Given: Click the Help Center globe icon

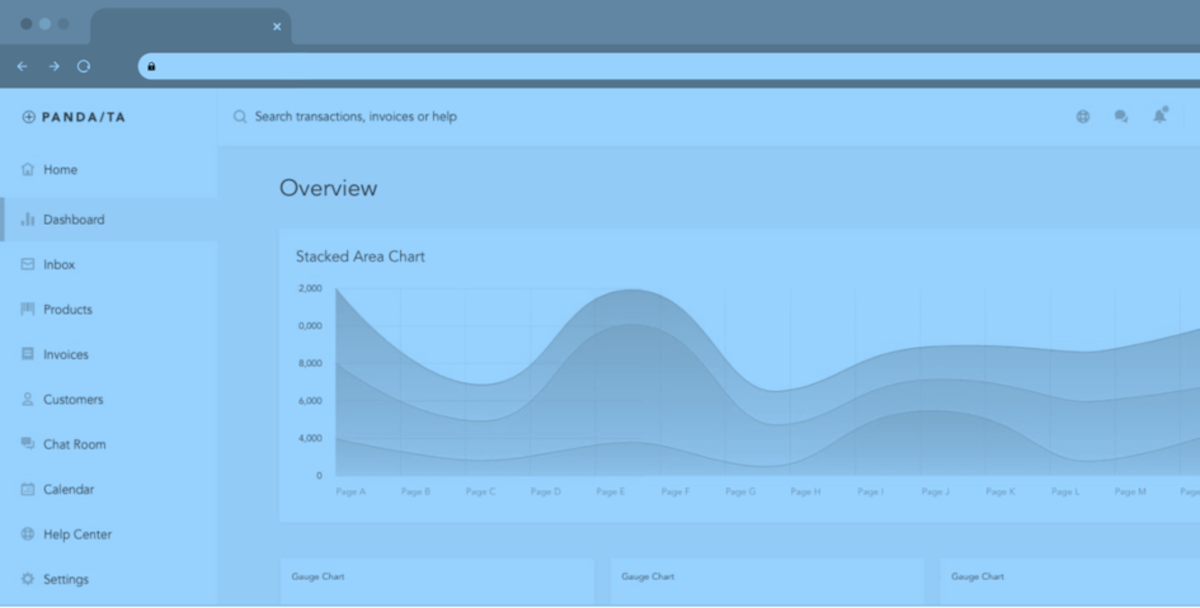Looking at the screenshot, I should click(x=28, y=535).
